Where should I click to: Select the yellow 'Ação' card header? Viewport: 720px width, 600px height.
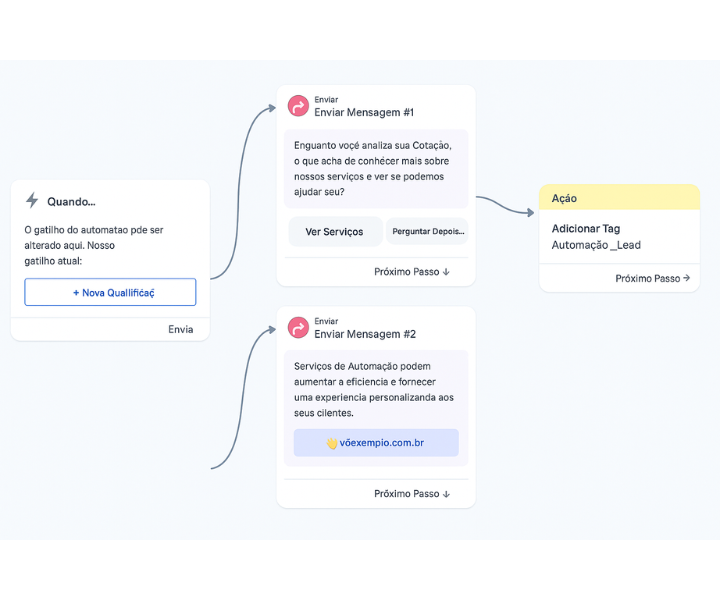[x=619, y=198]
